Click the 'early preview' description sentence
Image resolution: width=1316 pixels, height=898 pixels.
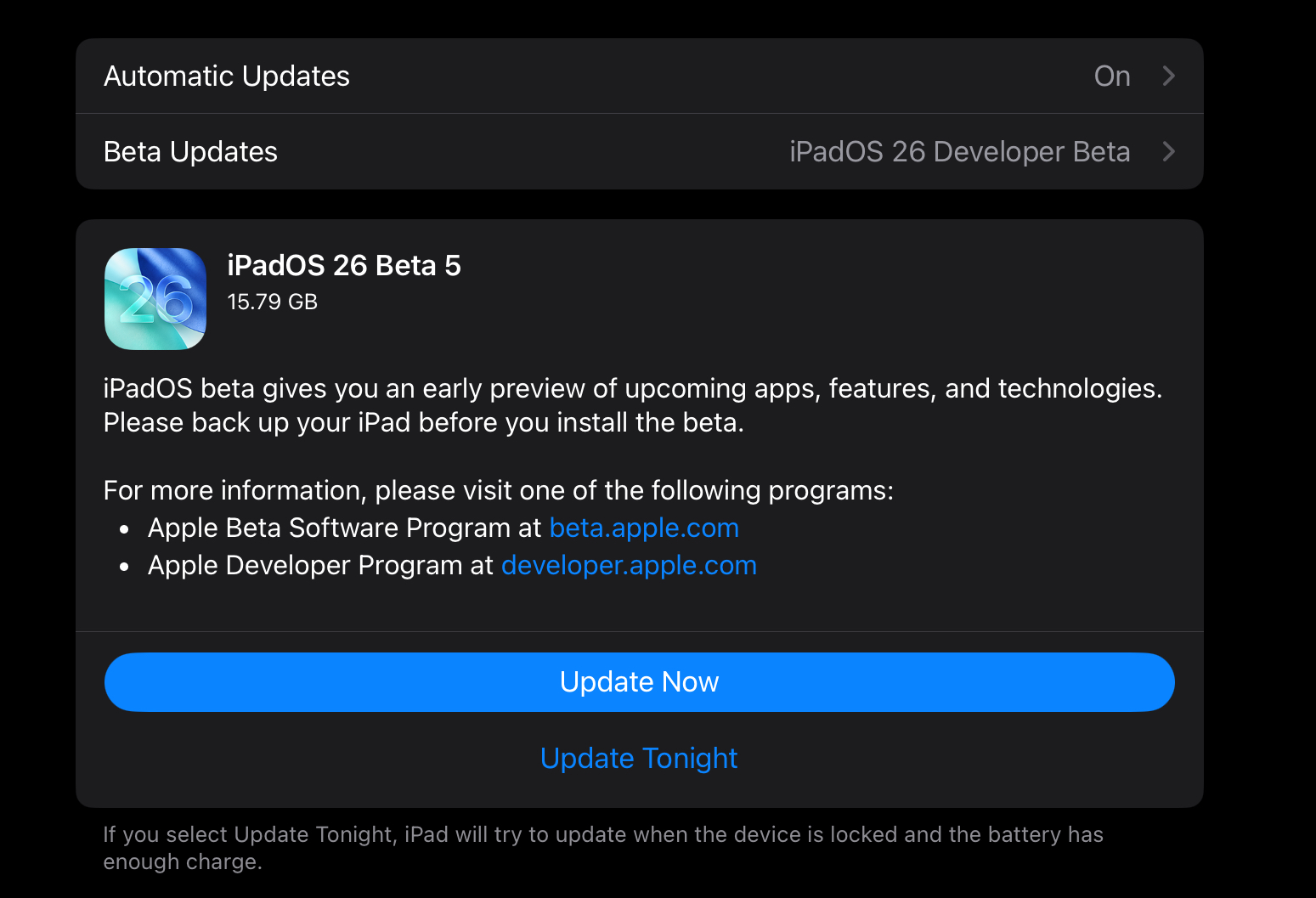632,388
